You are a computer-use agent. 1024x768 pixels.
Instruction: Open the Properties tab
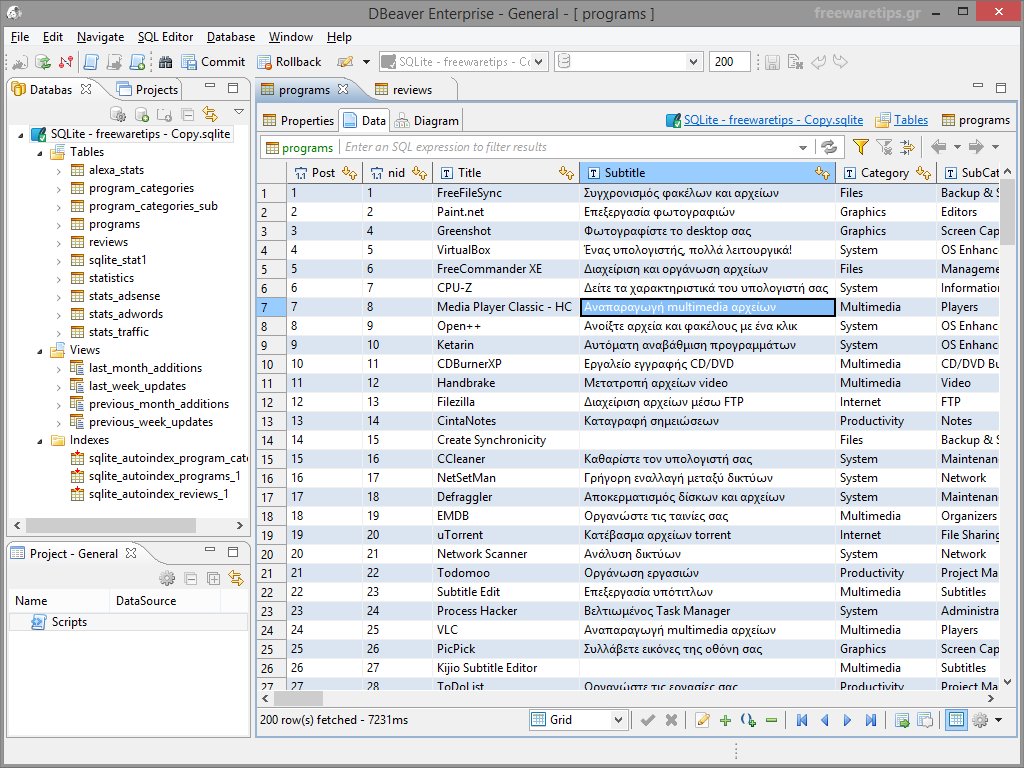[298, 120]
